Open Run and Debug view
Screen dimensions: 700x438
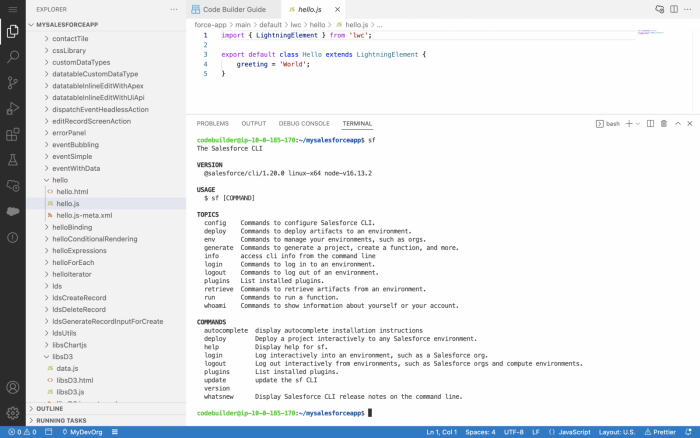[x=13, y=108]
